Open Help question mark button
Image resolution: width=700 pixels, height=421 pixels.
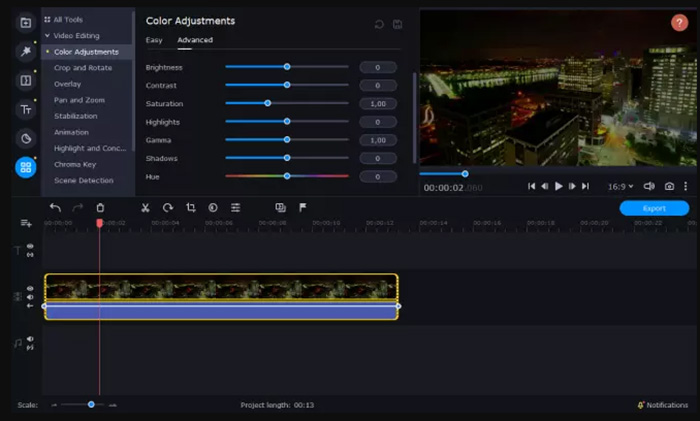point(679,23)
